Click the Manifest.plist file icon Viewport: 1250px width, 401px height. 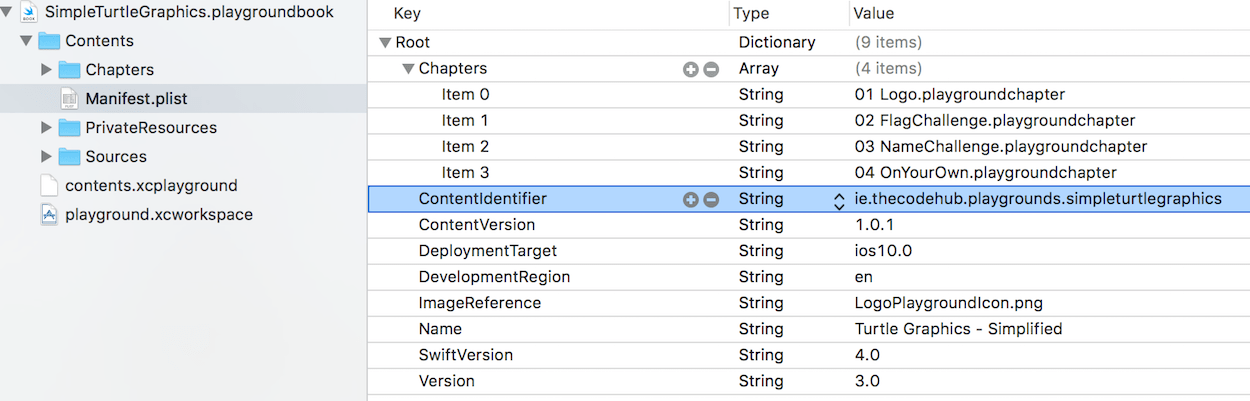pos(69,99)
